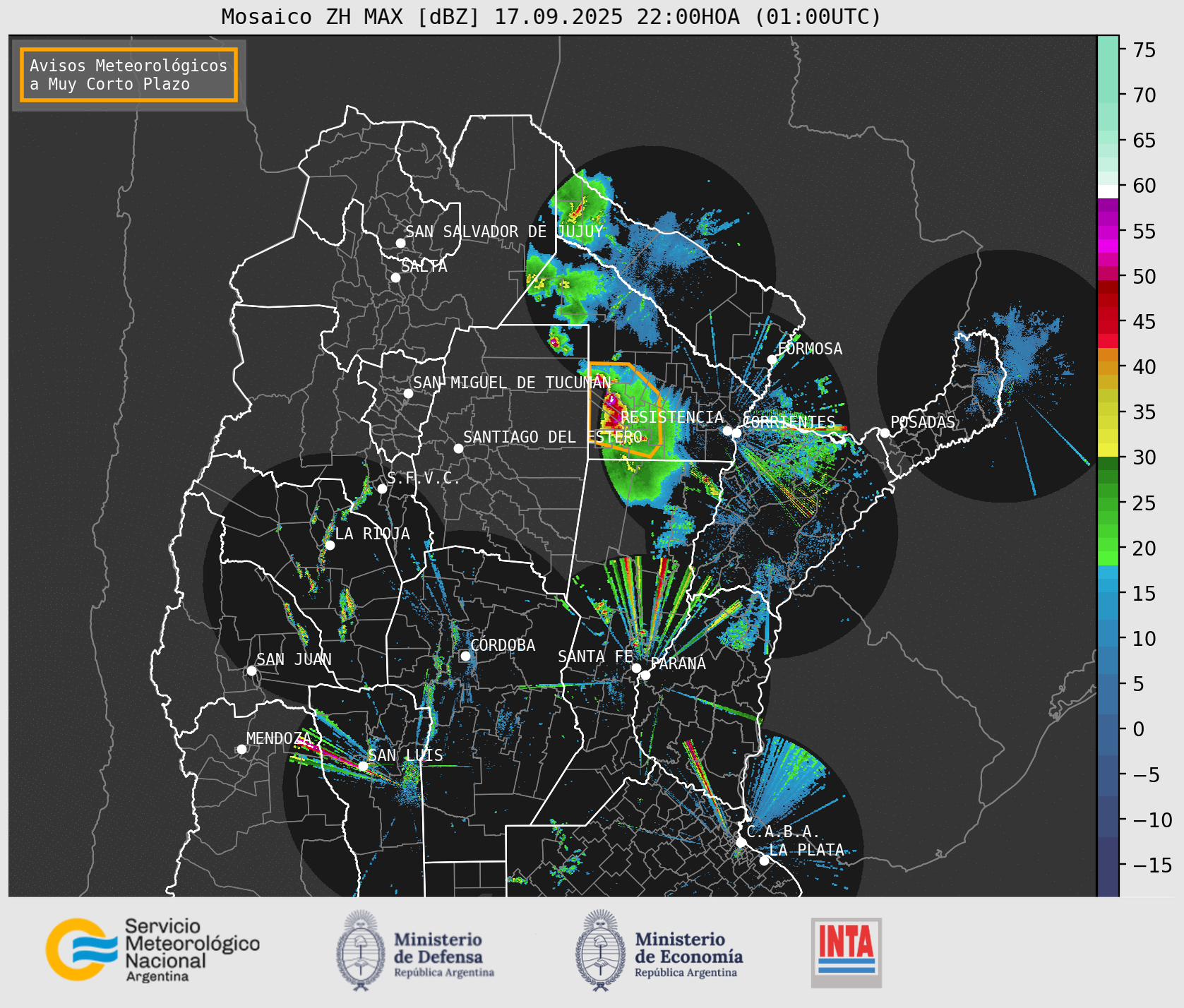1184x1008 pixels.
Task: Click the SAN LUIS city label
Action: click(x=406, y=755)
